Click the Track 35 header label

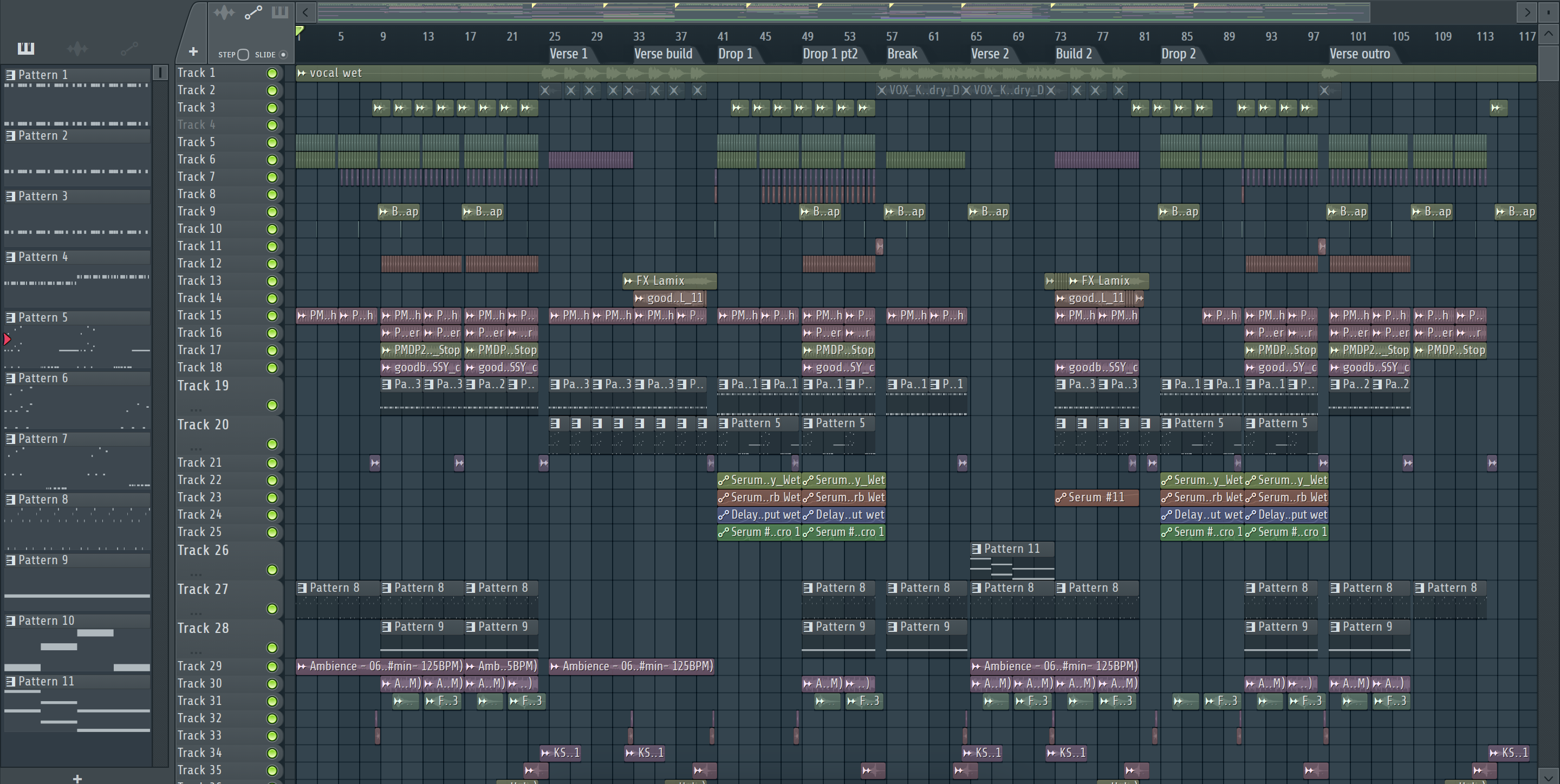pos(199,770)
